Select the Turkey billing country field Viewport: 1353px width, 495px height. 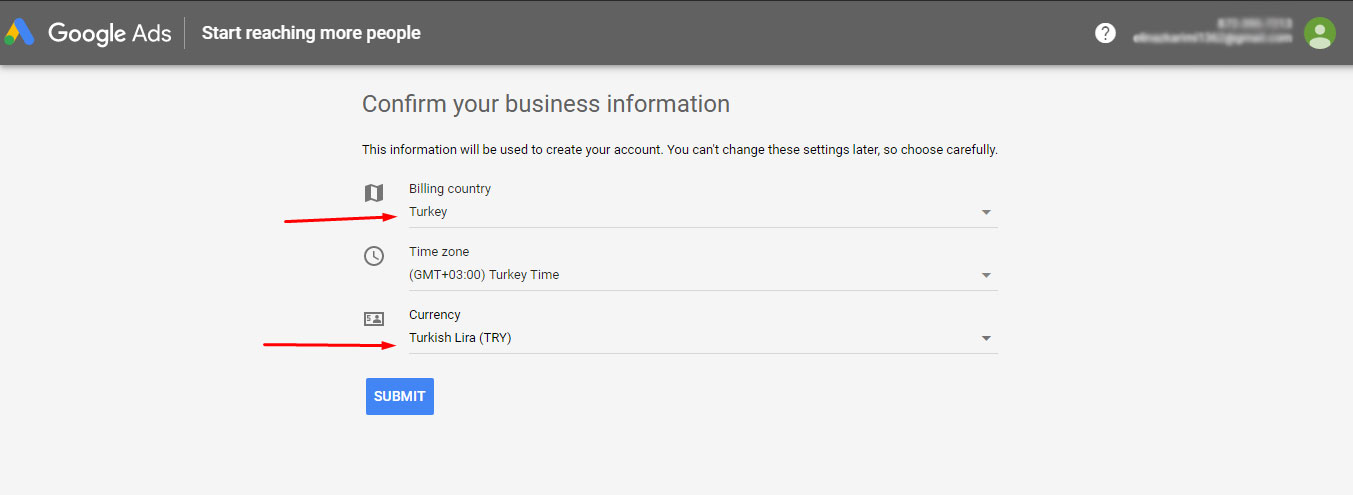tap(703, 212)
